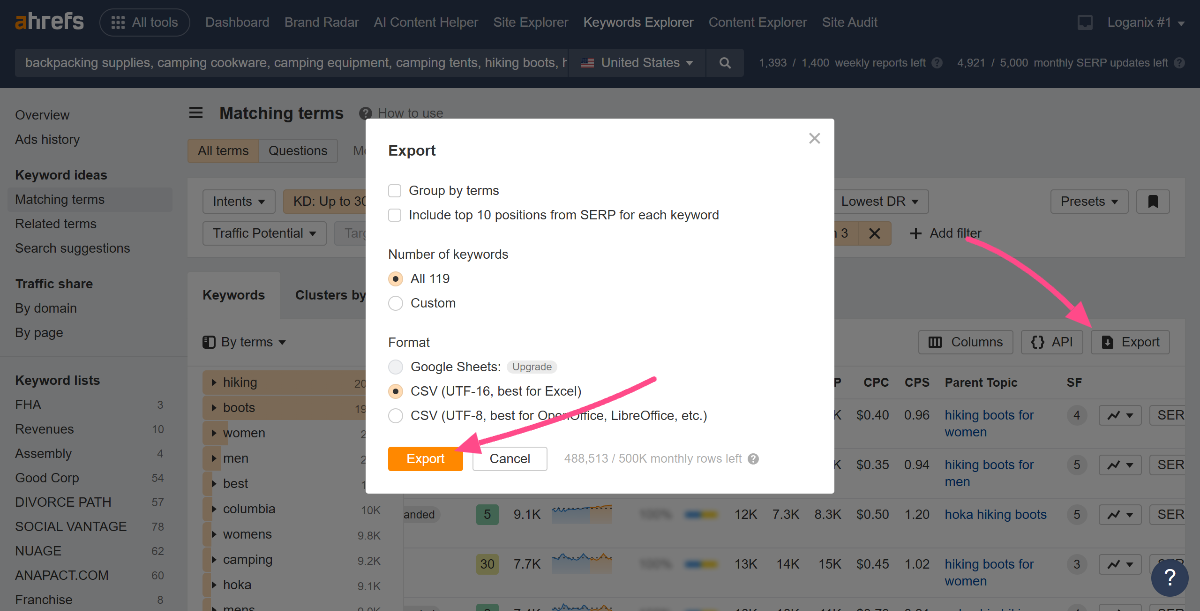Open the Dashboard menu item

237,22
